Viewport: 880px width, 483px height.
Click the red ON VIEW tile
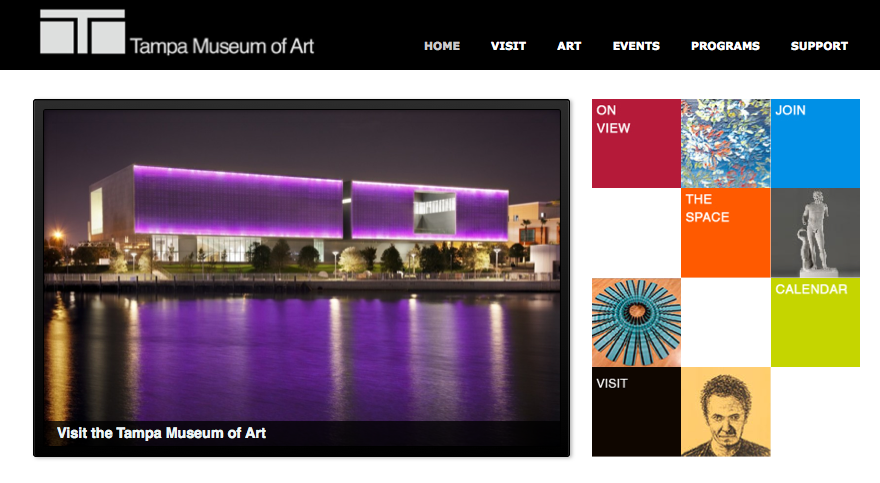click(x=636, y=144)
